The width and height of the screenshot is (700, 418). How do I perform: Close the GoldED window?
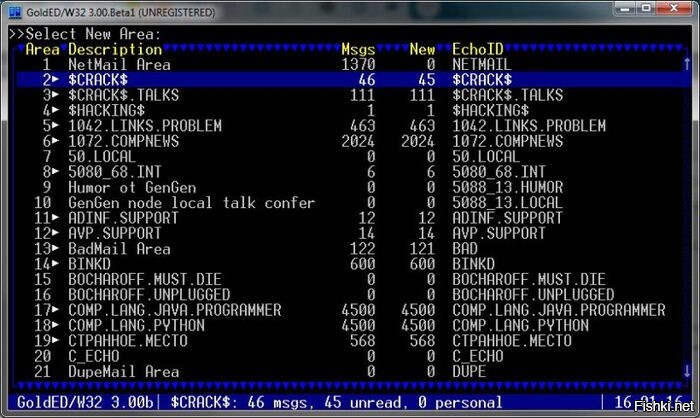coord(673,10)
